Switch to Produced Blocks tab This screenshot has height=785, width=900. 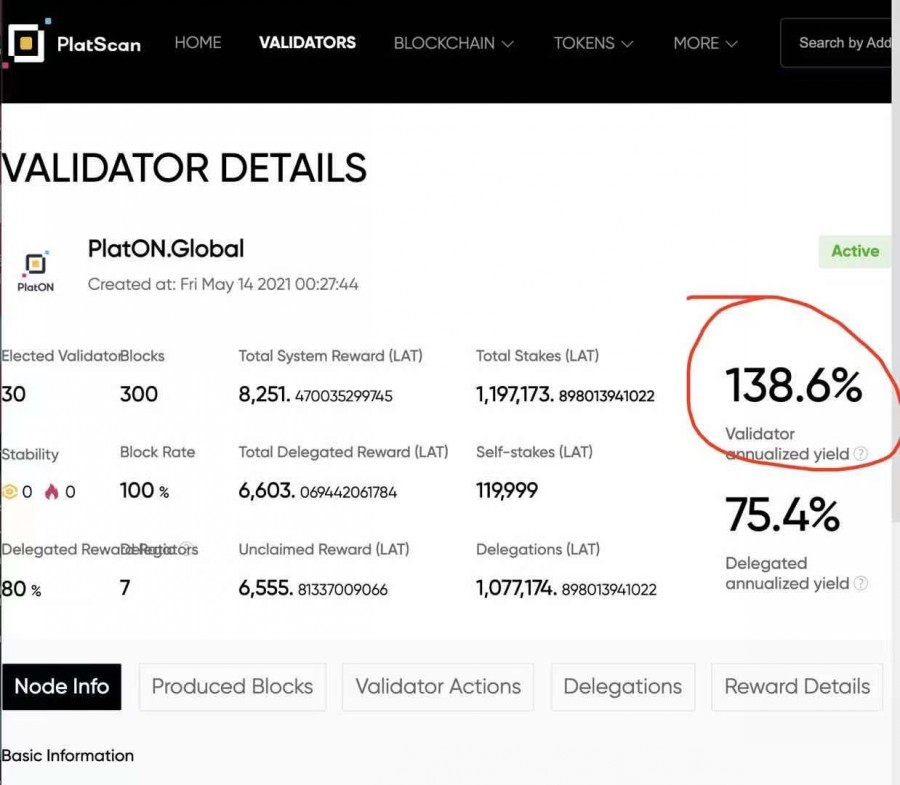(232, 687)
